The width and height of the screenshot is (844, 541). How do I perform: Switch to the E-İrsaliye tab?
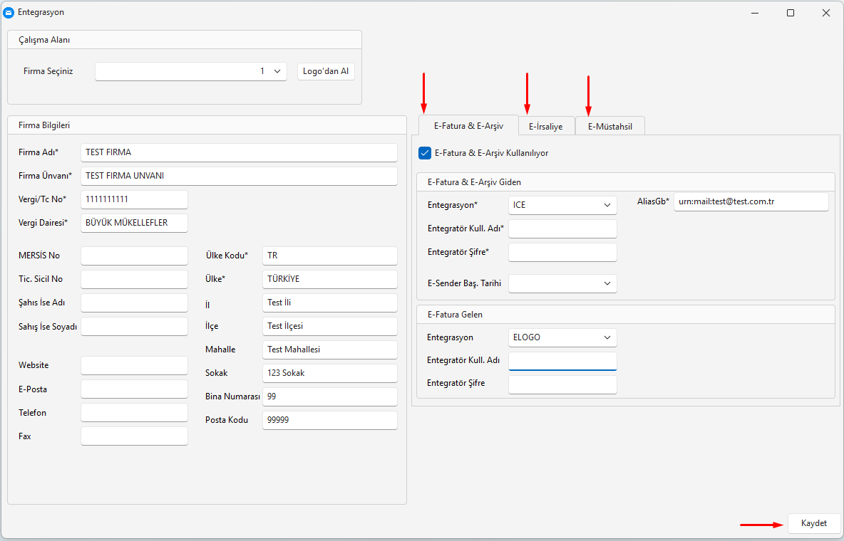pos(546,126)
